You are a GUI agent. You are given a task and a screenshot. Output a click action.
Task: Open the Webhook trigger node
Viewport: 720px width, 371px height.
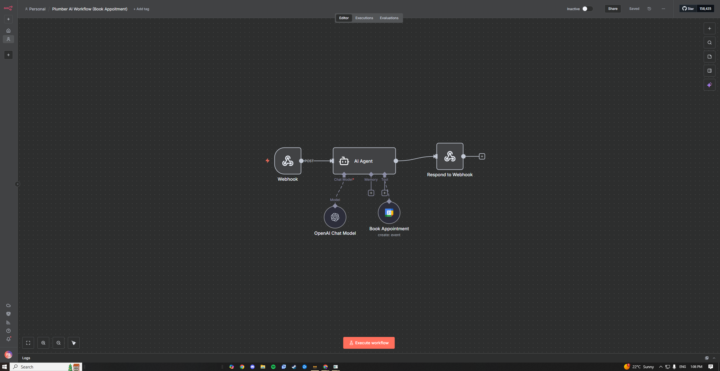pyautogui.click(x=288, y=161)
